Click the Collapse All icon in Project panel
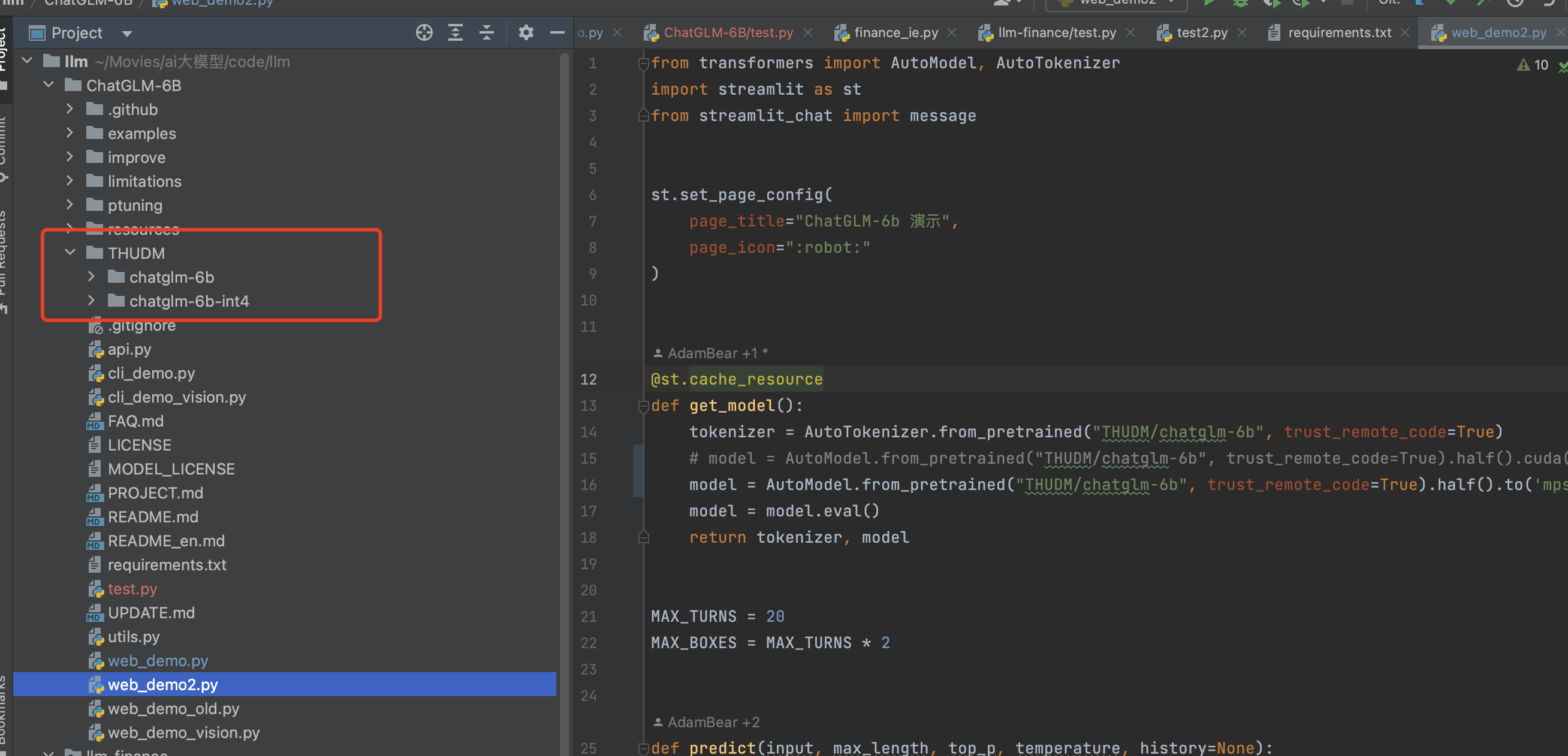Screen dimensions: 1568x756 tap(486, 33)
